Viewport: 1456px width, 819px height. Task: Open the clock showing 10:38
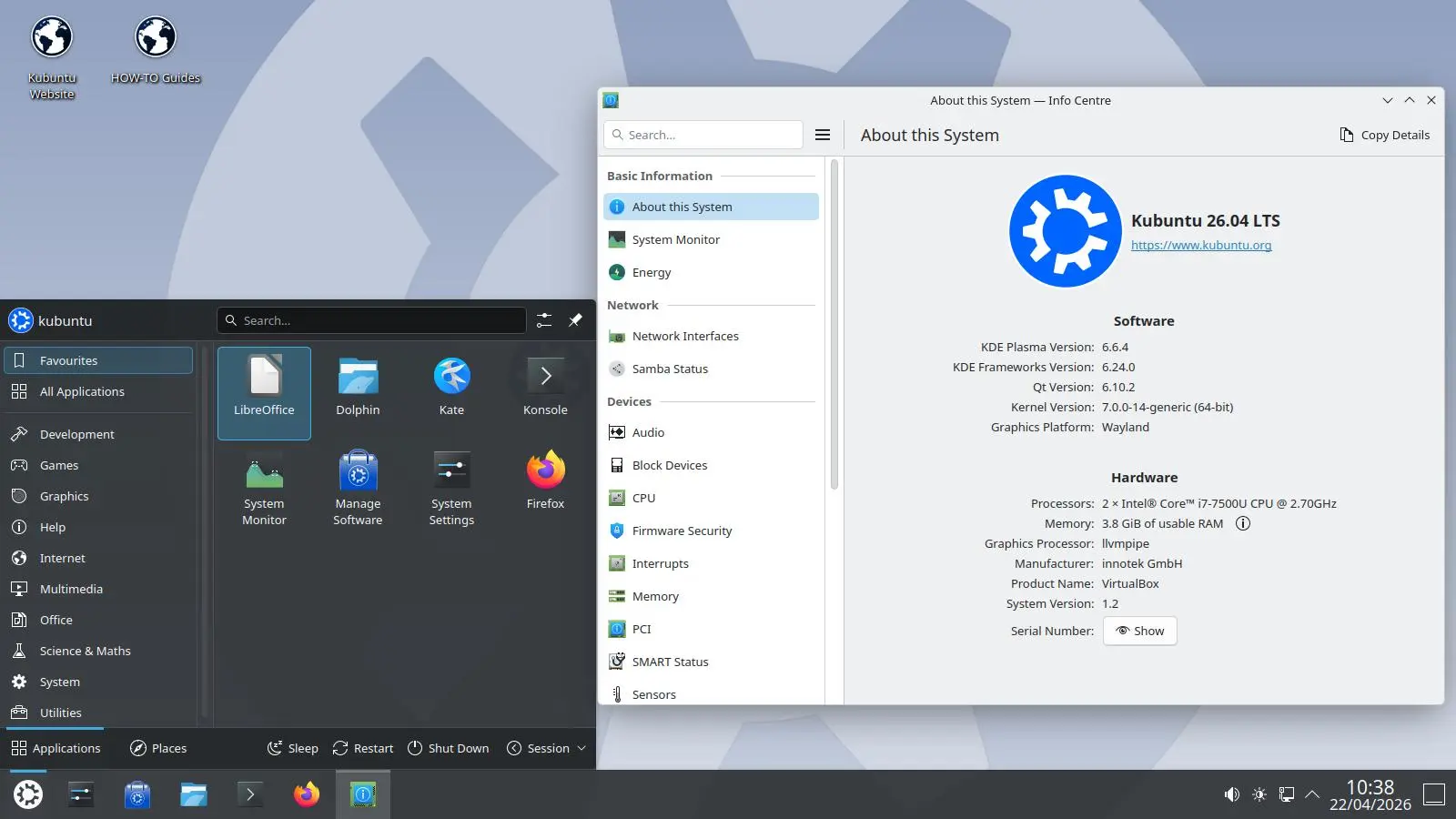1370,794
